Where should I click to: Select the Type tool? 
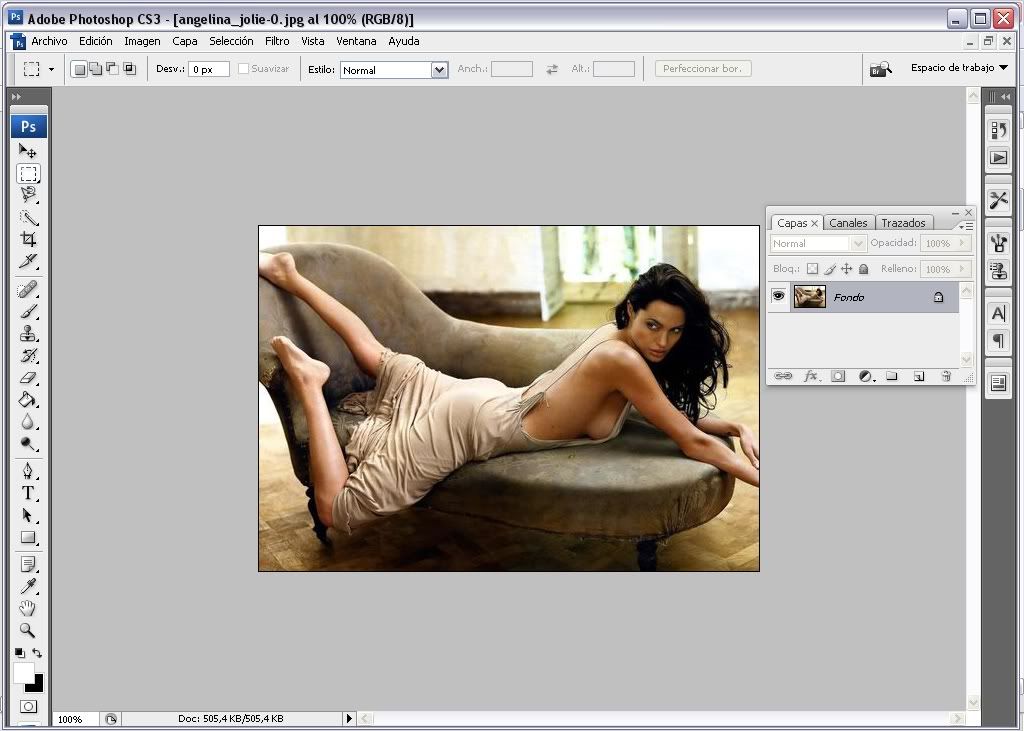point(27,493)
